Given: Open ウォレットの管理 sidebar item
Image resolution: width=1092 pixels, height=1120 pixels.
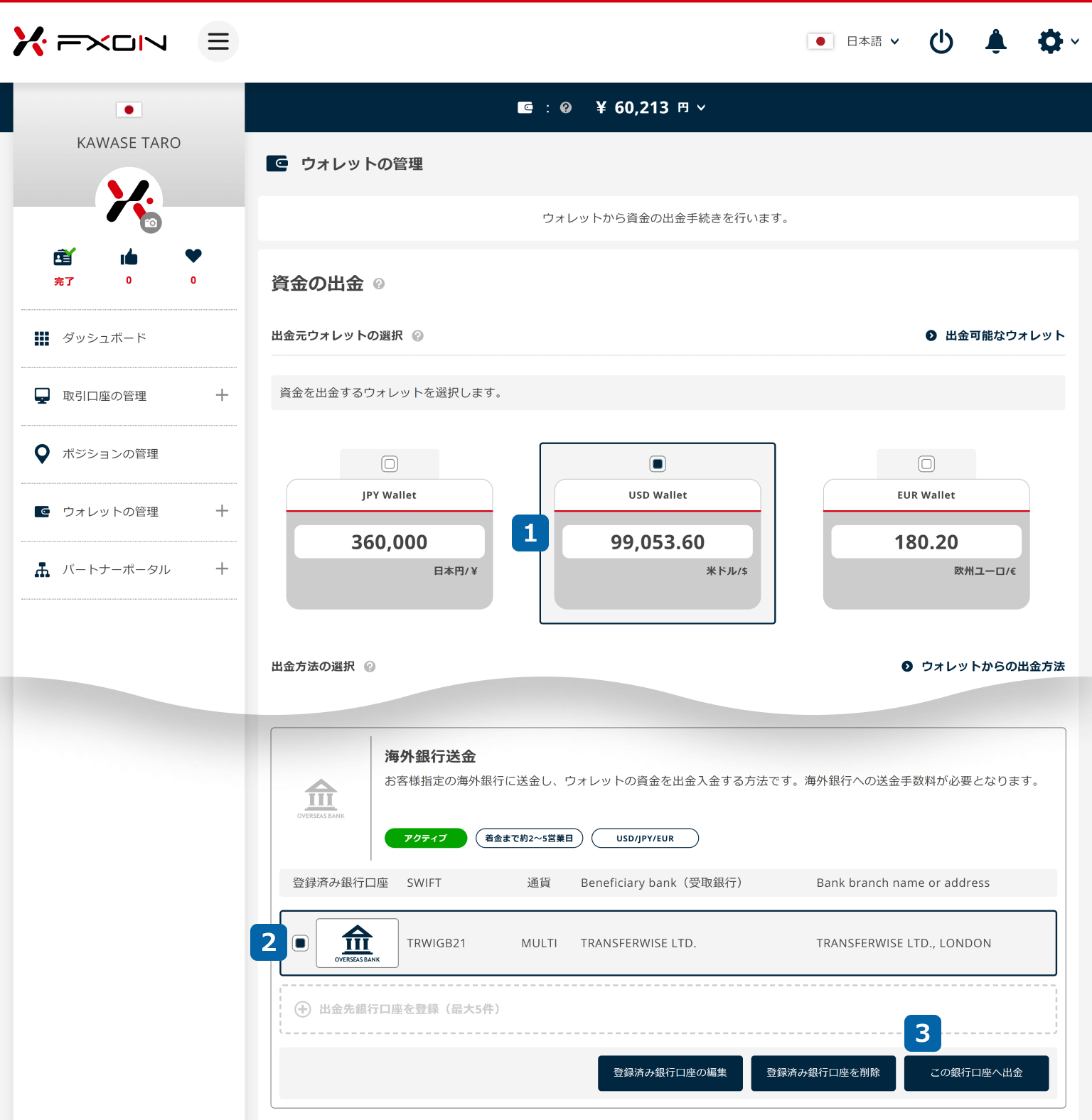Looking at the screenshot, I should tap(110, 512).
